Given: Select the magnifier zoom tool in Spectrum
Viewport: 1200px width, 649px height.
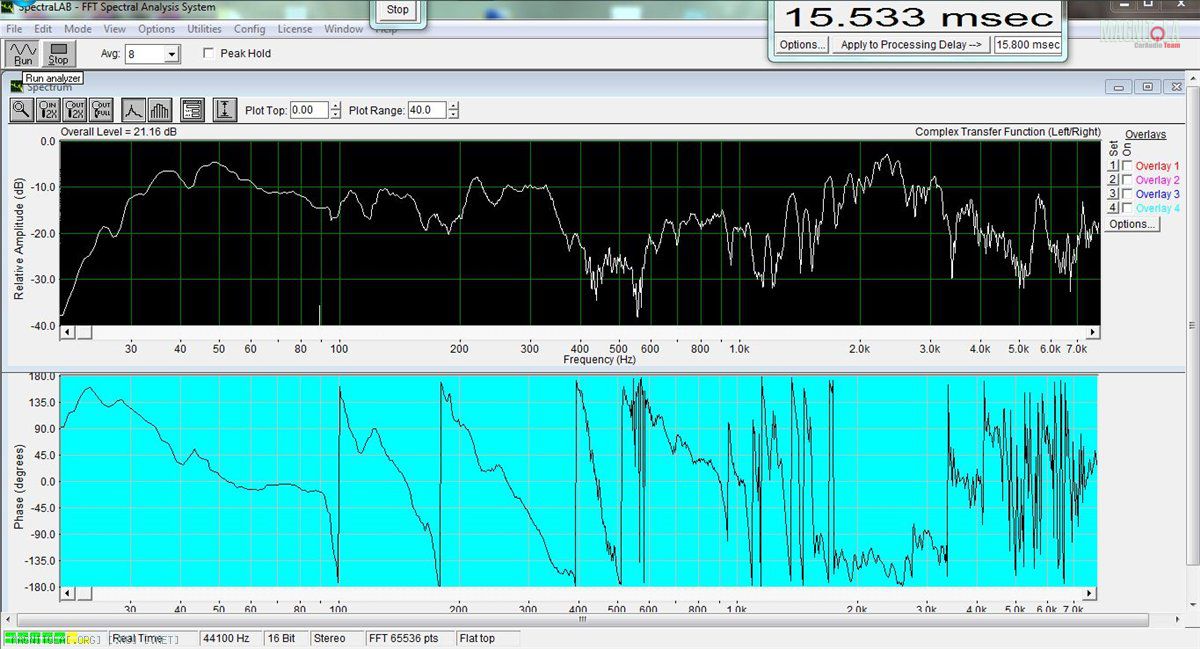Looking at the screenshot, I should [x=21, y=110].
